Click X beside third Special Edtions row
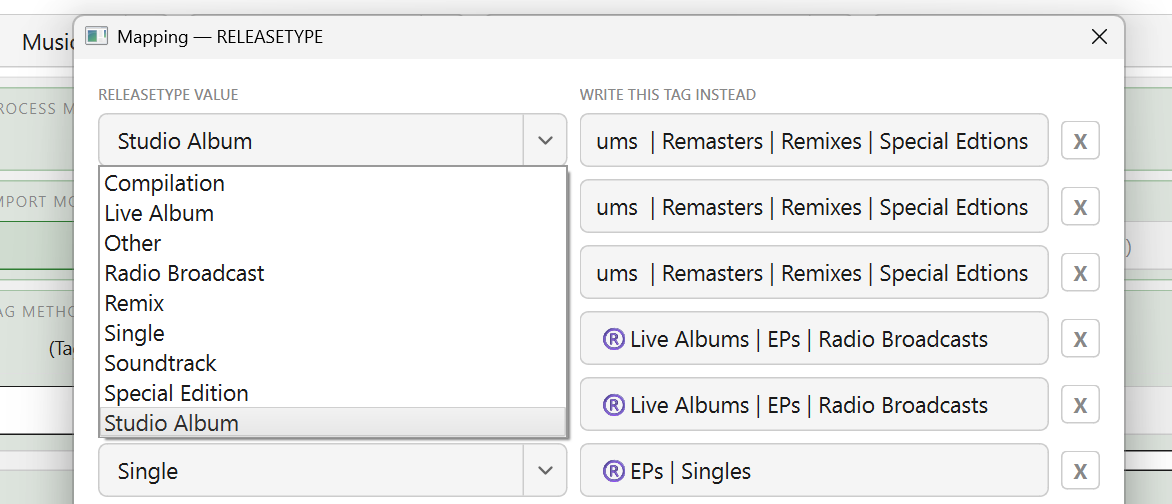Image resolution: width=1172 pixels, height=504 pixels. (x=1080, y=273)
